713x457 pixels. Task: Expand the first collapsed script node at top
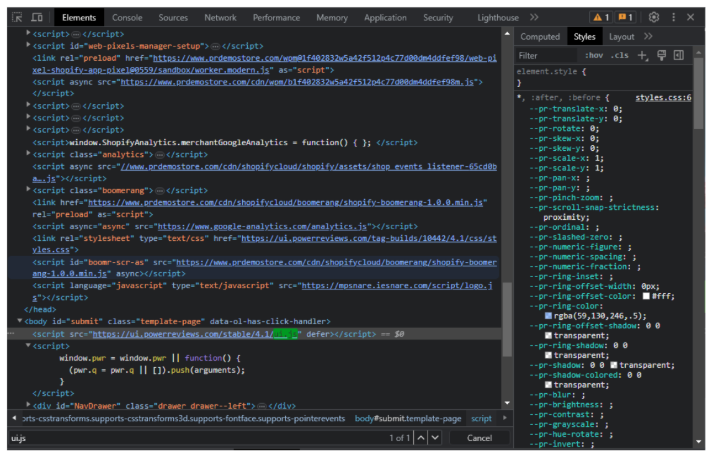point(28,33)
